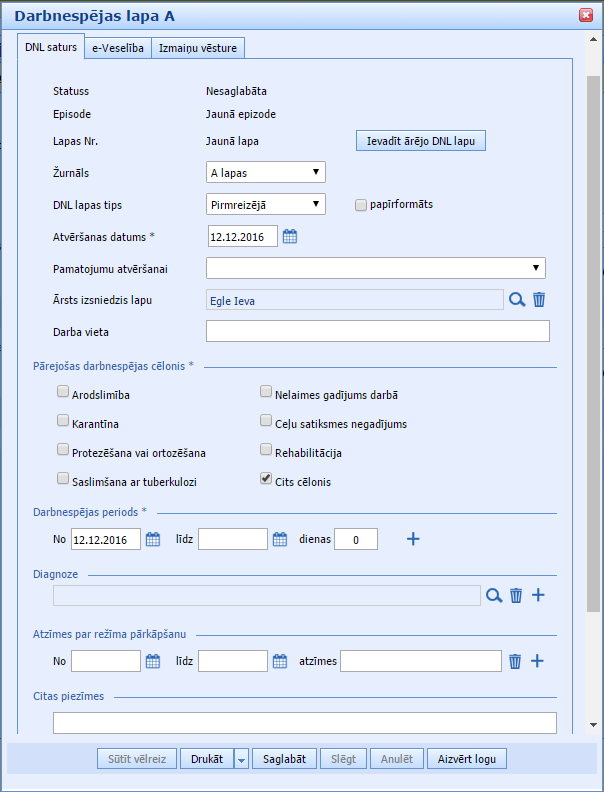604x792 pixels.
Task: Open calendar for Darbnespējas periods No date
Action: [153, 540]
